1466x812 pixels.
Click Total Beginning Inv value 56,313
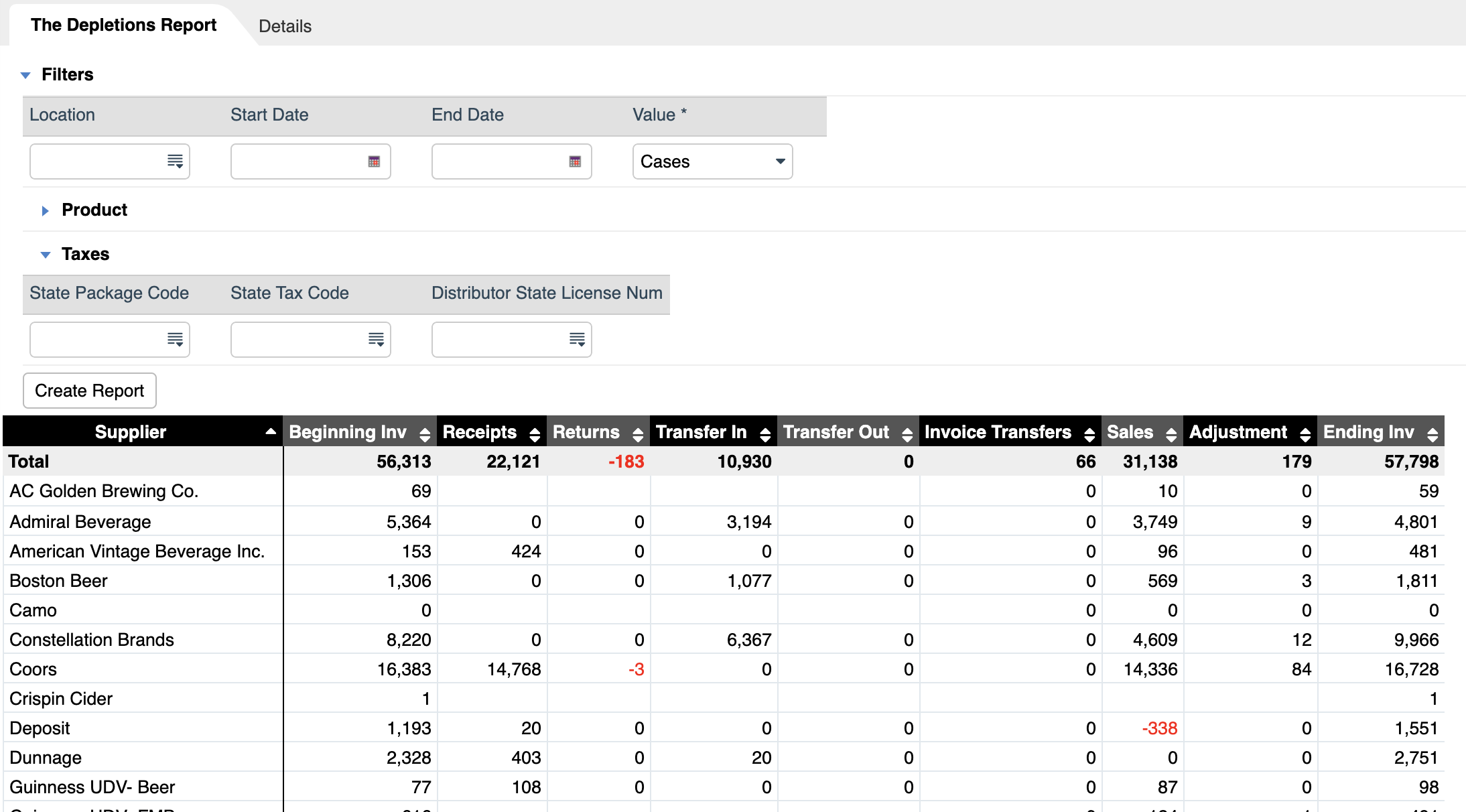coord(404,462)
